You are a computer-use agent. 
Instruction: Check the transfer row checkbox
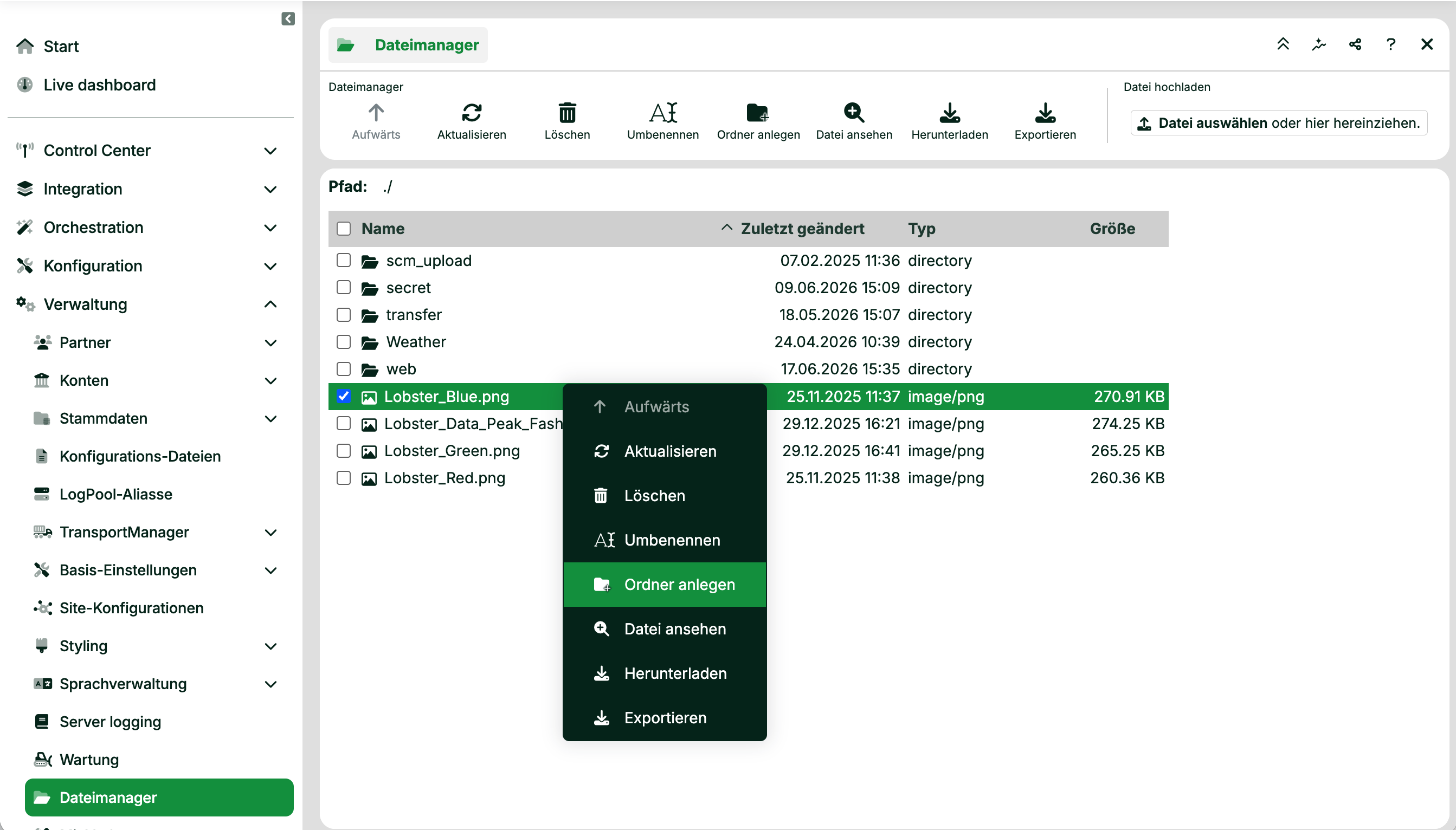pos(343,314)
